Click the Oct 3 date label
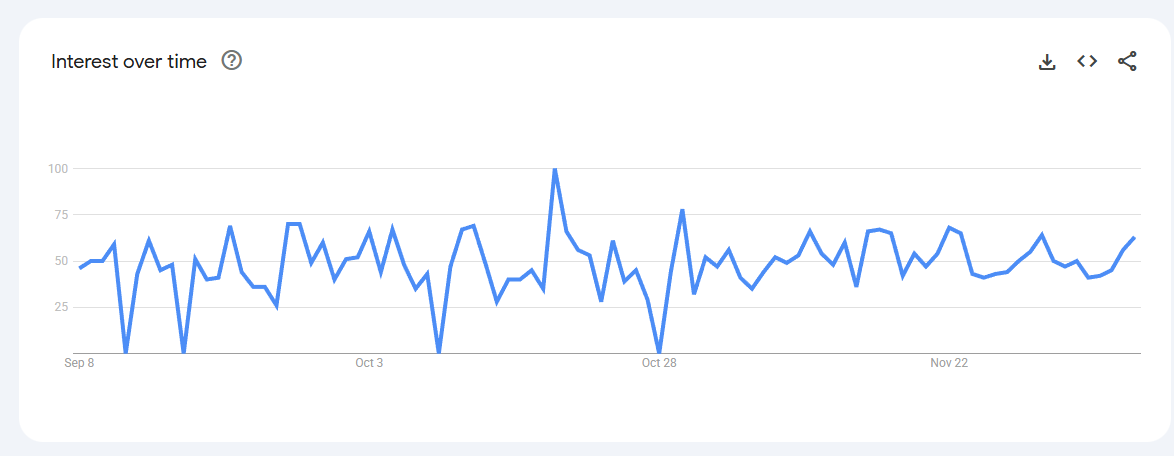Viewport: 1174px width, 456px height. (x=369, y=363)
